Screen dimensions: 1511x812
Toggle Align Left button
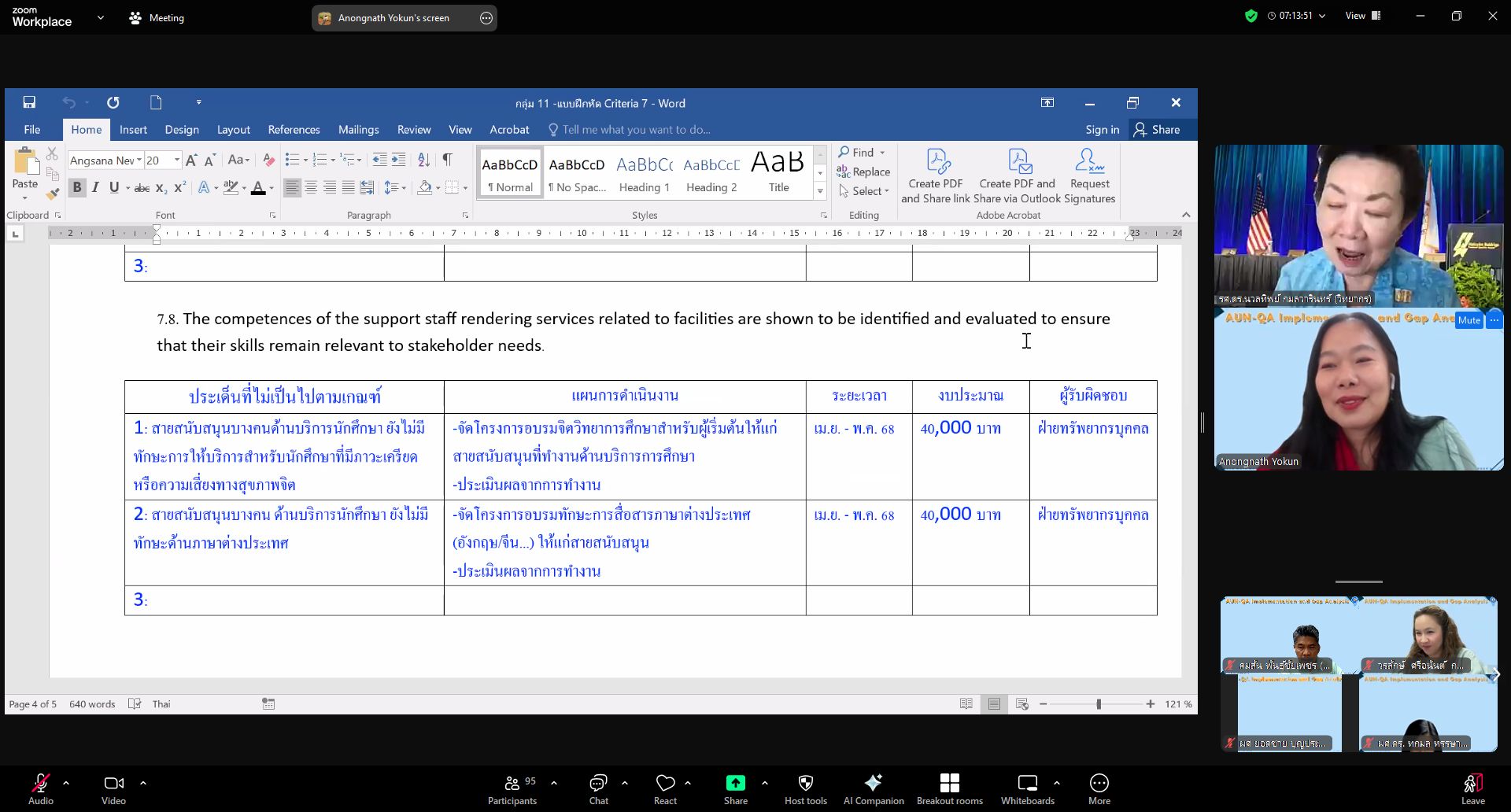292,187
